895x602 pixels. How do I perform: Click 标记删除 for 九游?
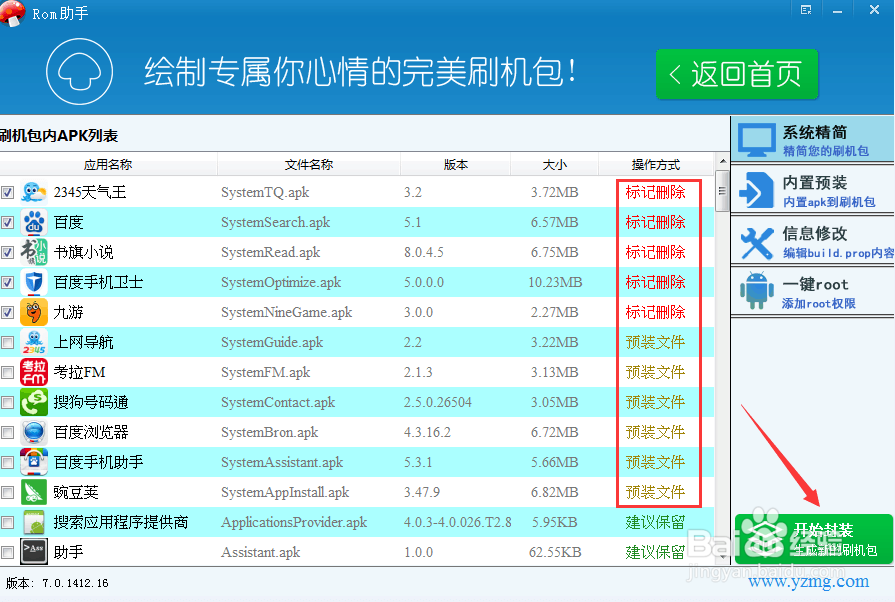tap(655, 312)
